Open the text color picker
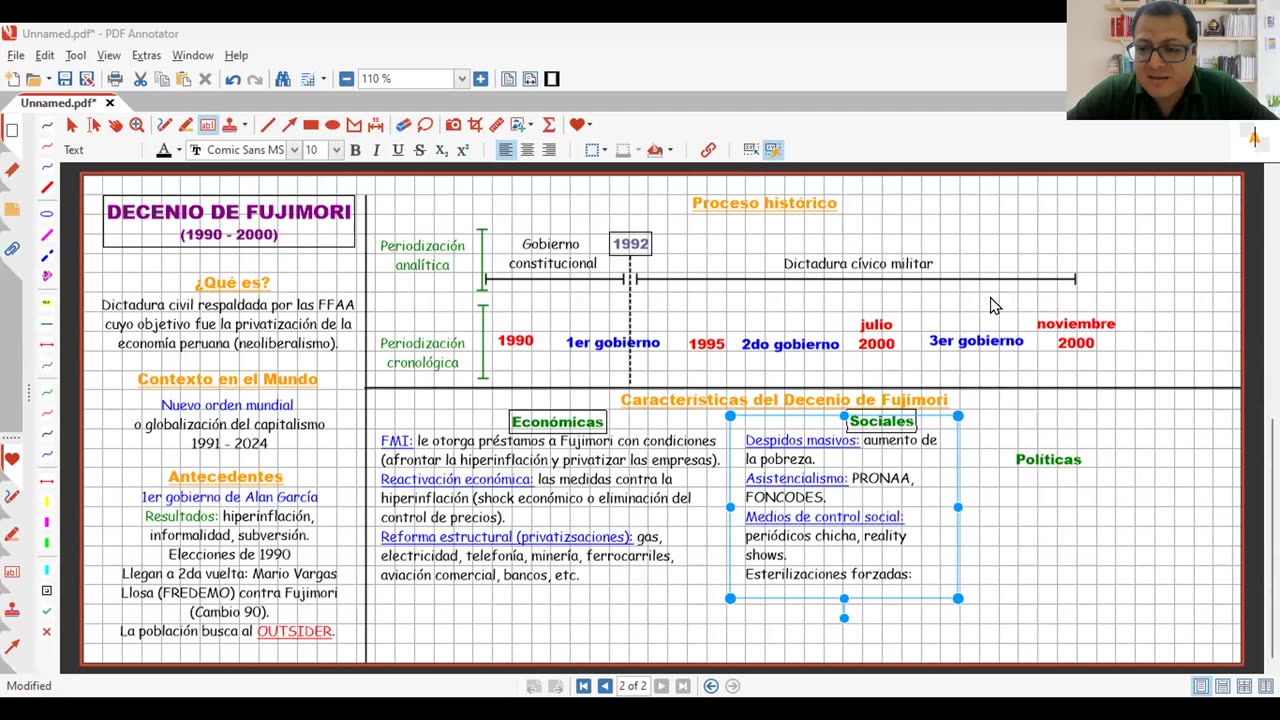The width and height of the screenshot is (1280, 720). [x=164, y=150]
